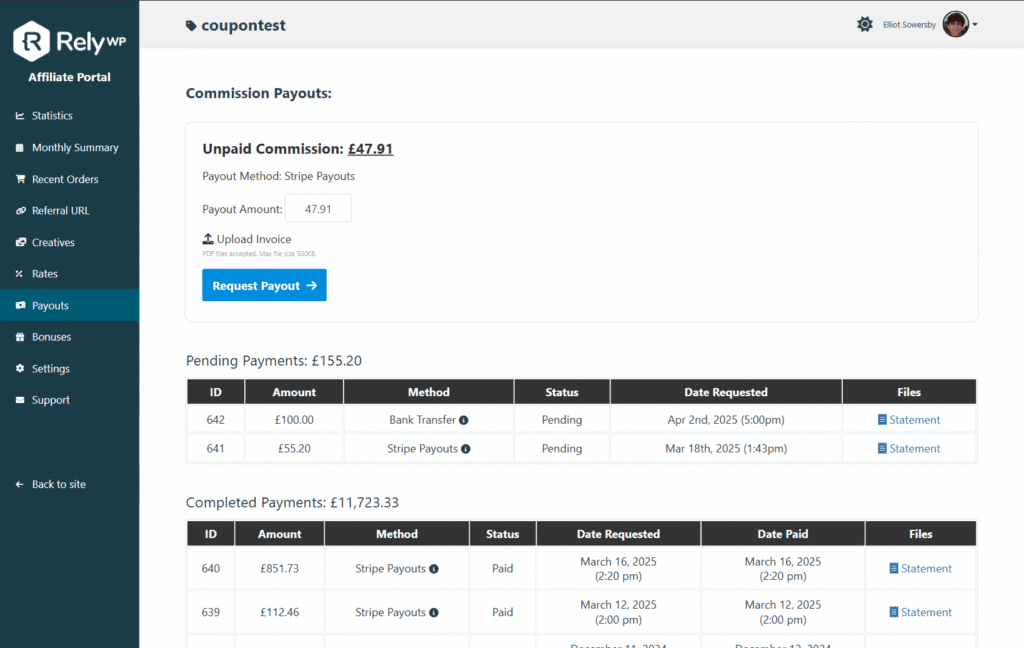Click the Request Payout button
The image size is (1024, 648).
264,285
